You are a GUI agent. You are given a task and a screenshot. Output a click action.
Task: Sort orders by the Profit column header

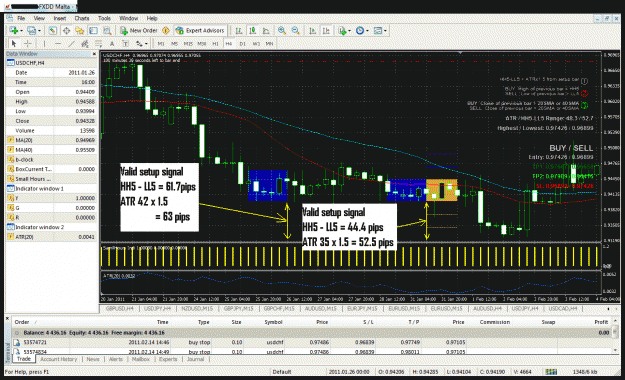pyautogui.click(x=601, y=322)
